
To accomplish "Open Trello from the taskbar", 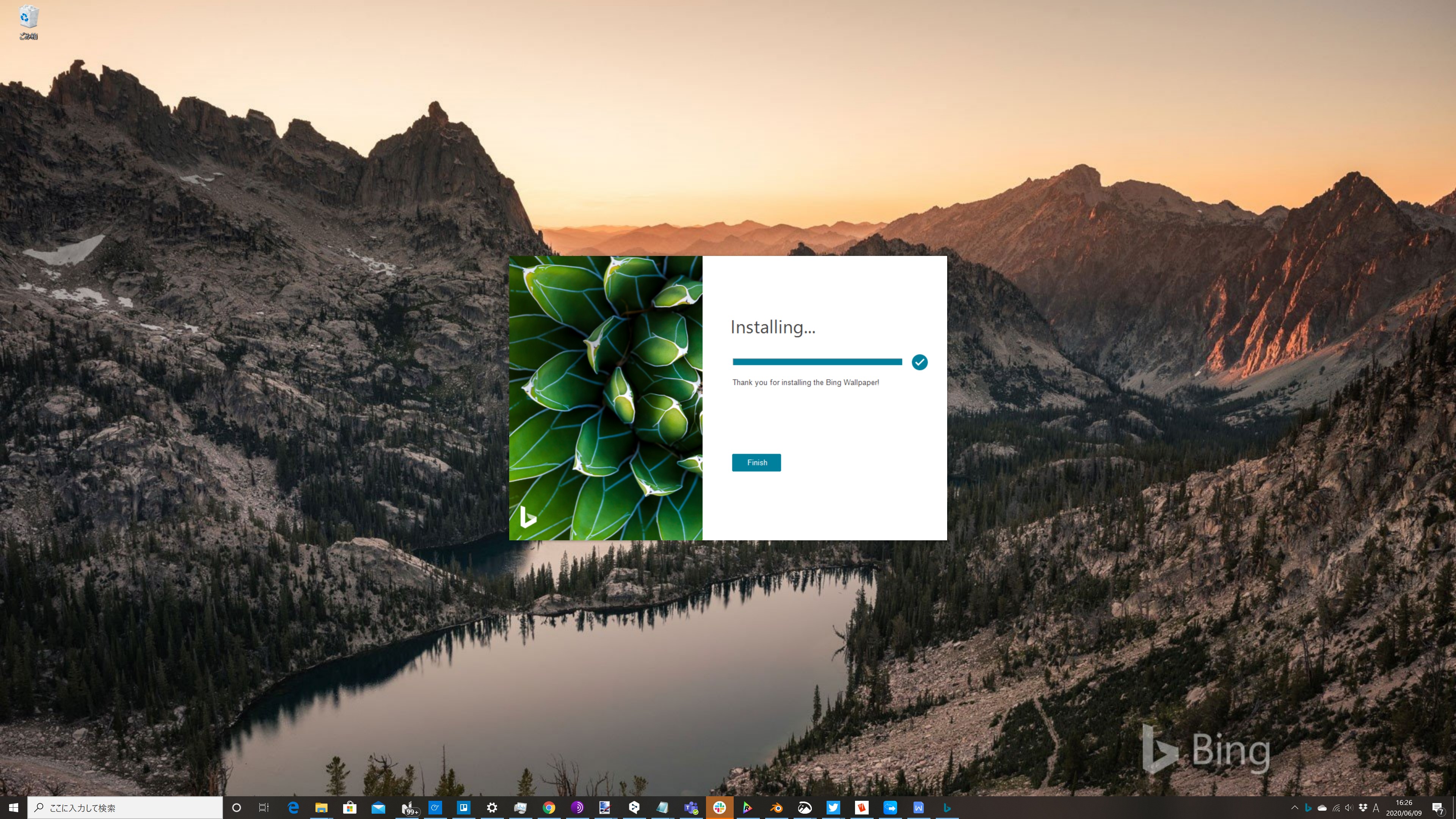I will 463,808.
